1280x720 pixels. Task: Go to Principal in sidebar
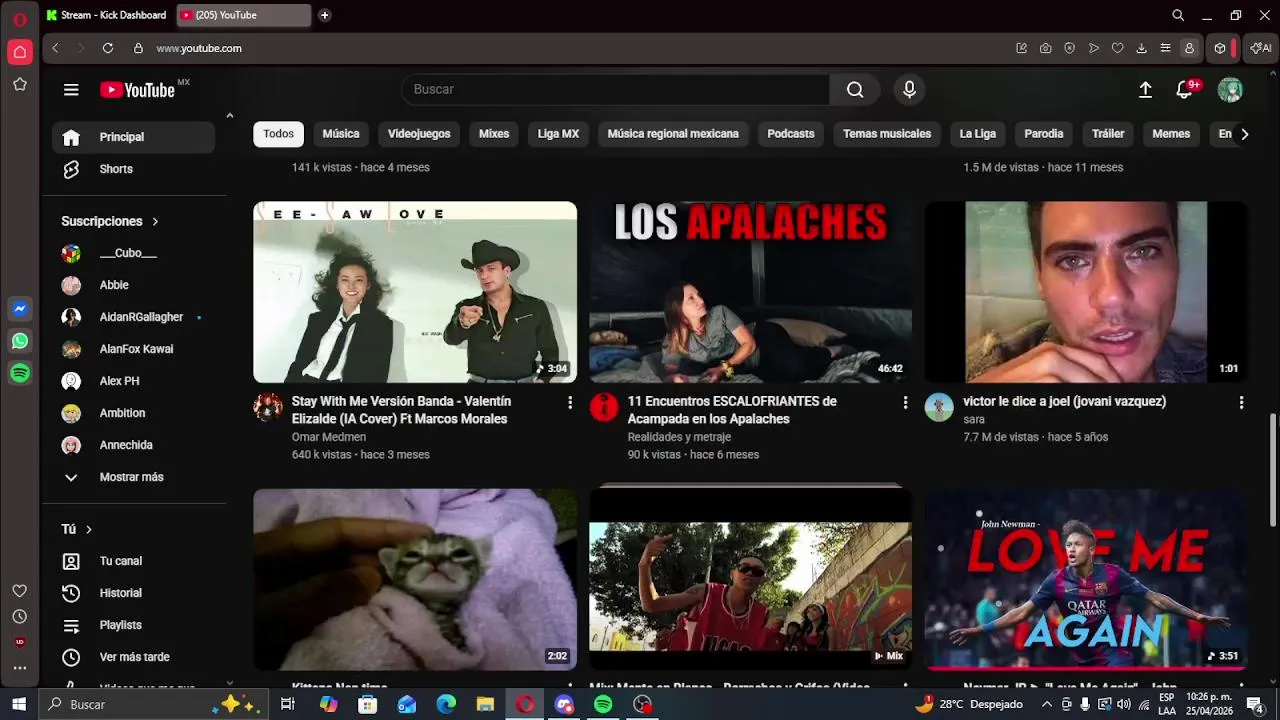pyautogui.click(x=133, y=137)
